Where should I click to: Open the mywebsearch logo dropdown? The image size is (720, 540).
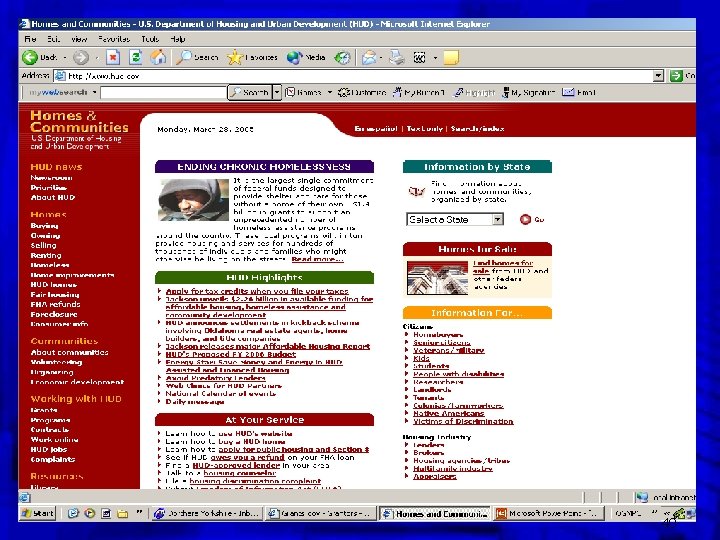[94, 92]
